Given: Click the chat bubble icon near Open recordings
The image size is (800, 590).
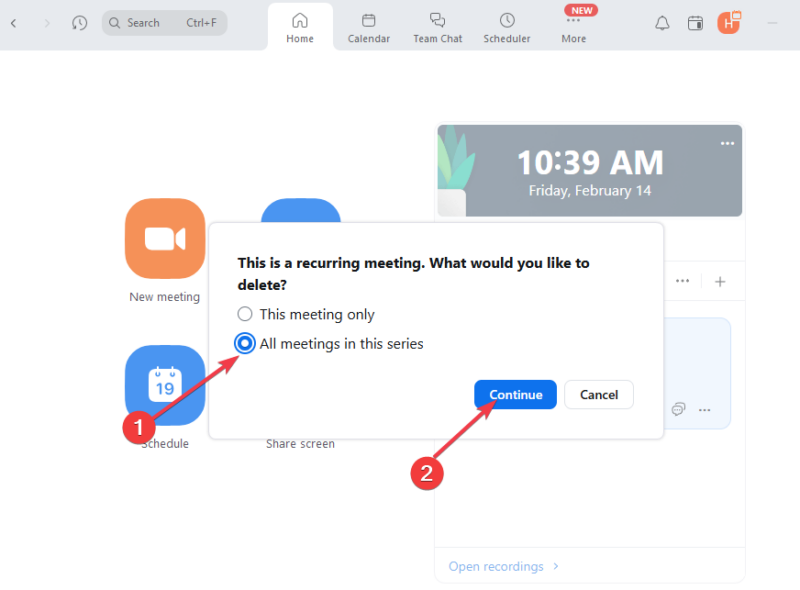Looking at the screenshot, I should (x=678, y=409).
